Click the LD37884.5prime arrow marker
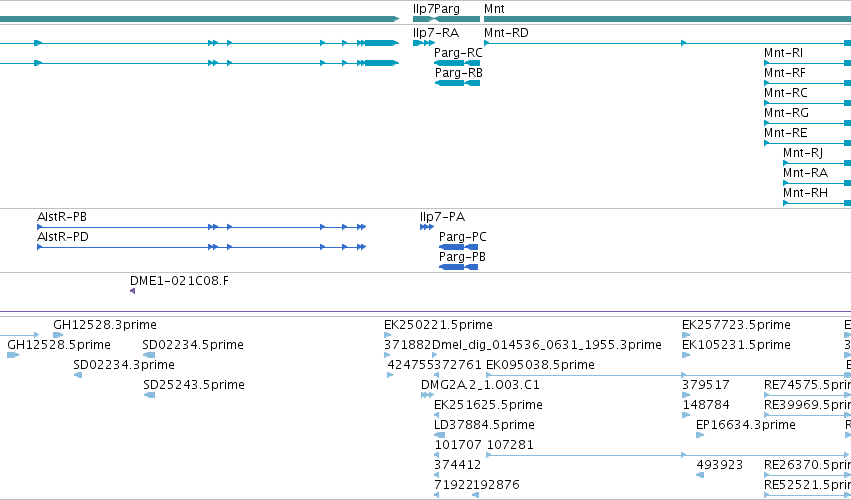 coord(440,435)
